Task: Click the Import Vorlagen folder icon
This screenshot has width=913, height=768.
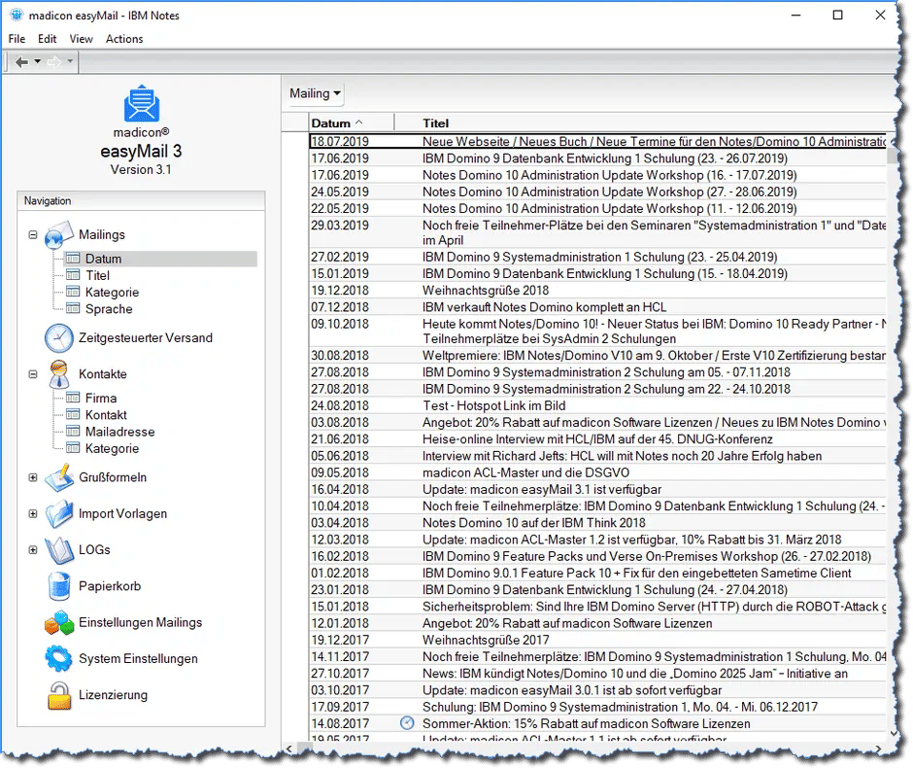Action: [x=59, y=514]
